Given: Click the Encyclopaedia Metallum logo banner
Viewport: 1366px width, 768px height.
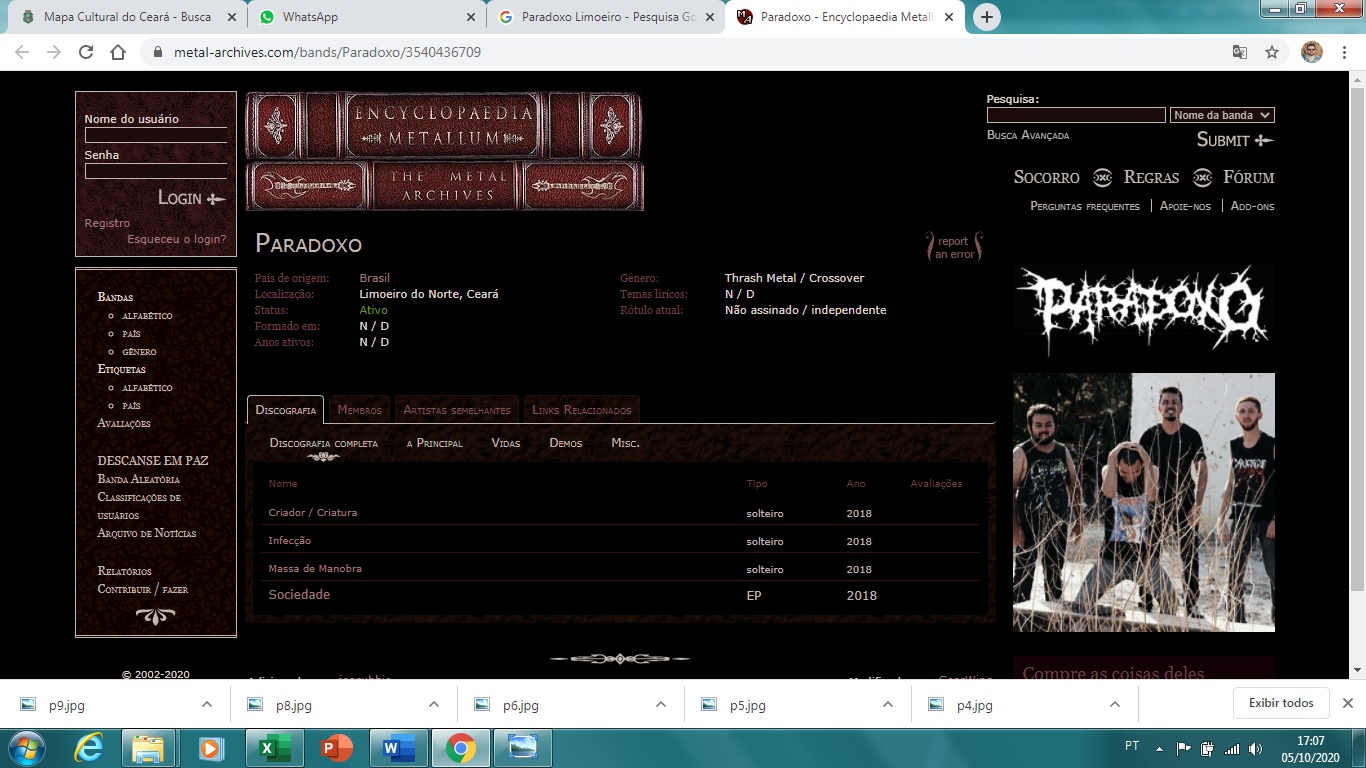Looking at the screenshot, I should [x=444, y=151].
